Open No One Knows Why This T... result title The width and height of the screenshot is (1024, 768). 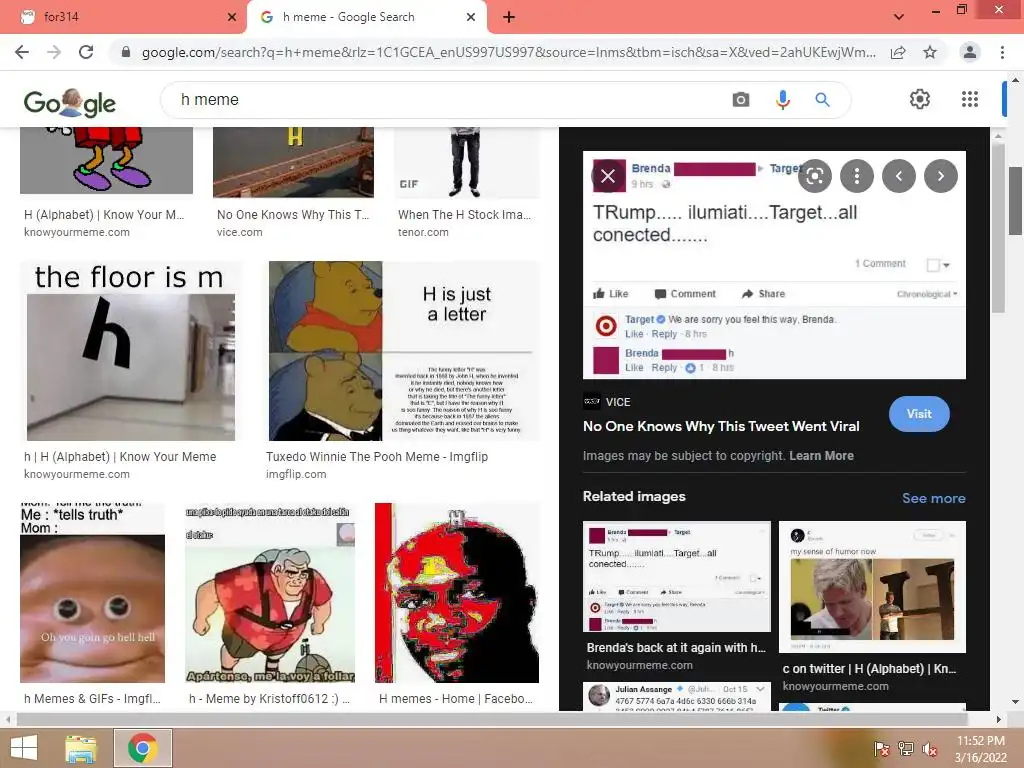coord(293,215)
